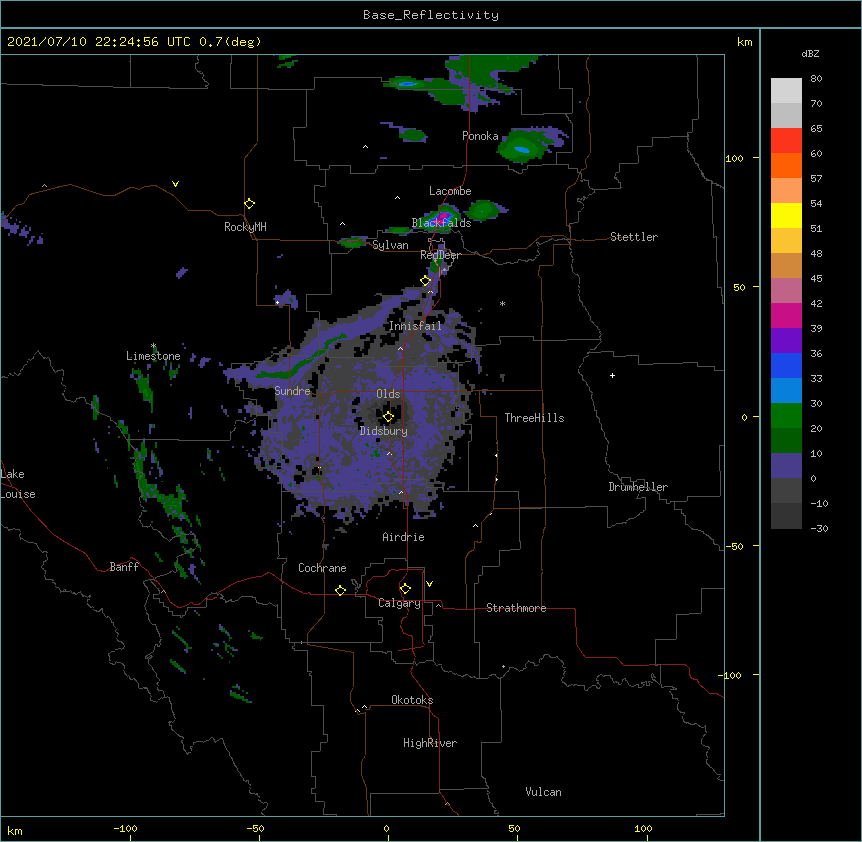Click the HighRiver label
The image size is (862, 842).
(x=430, y=743)
